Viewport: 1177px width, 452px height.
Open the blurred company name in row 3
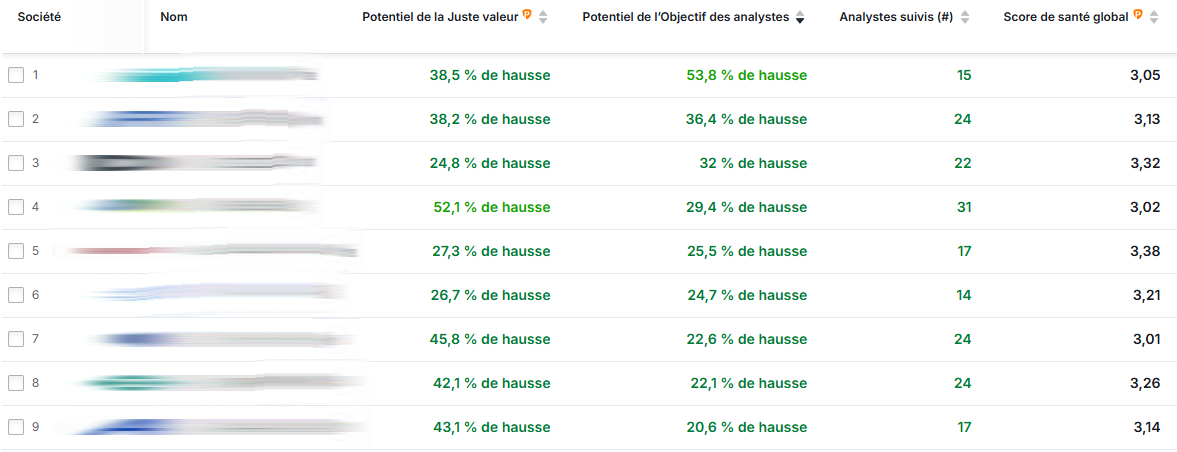click(x=191, y=163)
